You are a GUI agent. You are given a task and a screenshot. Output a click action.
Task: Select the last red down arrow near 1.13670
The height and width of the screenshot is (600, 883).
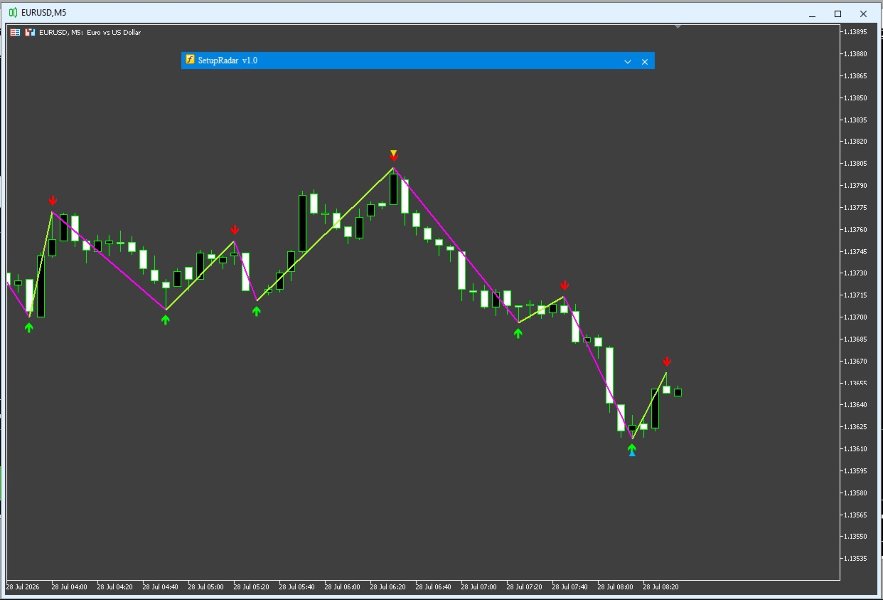[667, 361]
